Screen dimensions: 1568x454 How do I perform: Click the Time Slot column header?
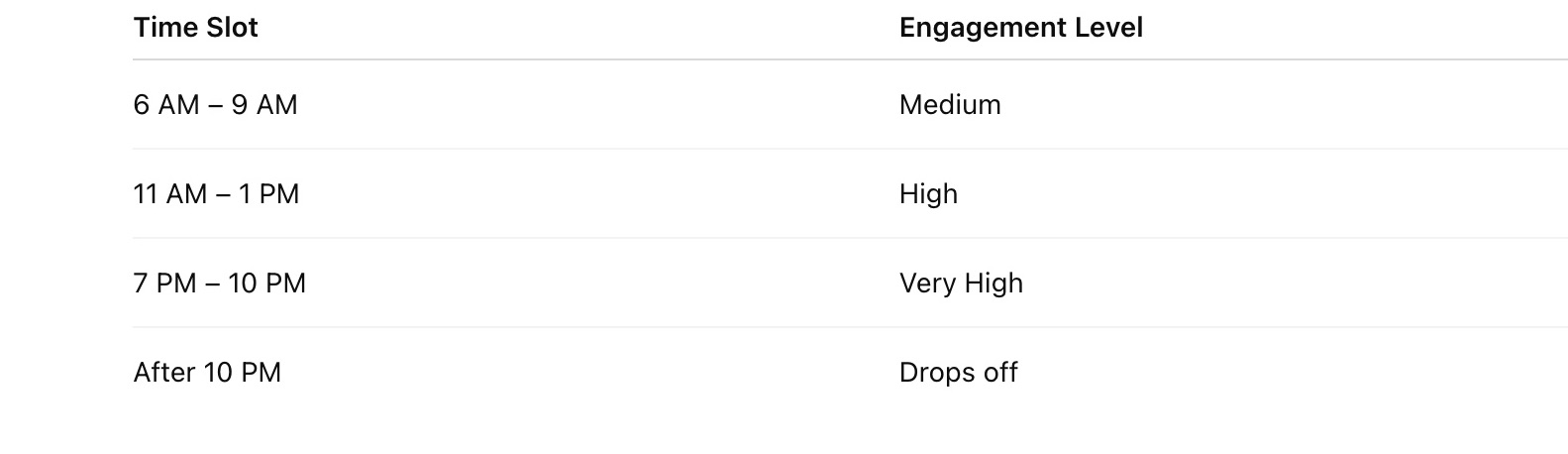click(195, 28)
